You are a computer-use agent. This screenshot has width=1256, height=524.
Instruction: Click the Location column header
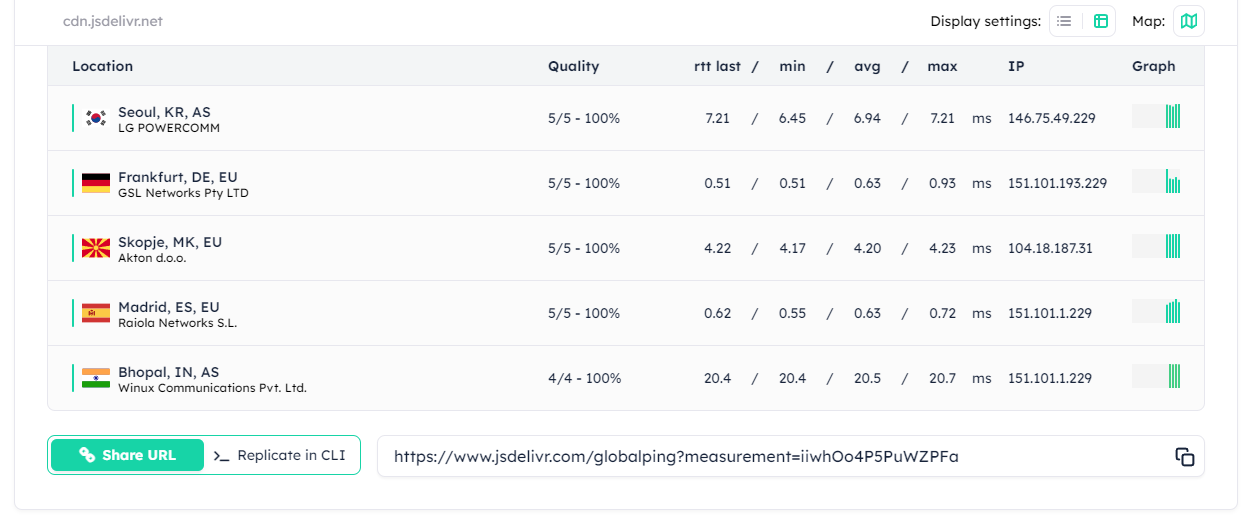(x=102, y=66)
